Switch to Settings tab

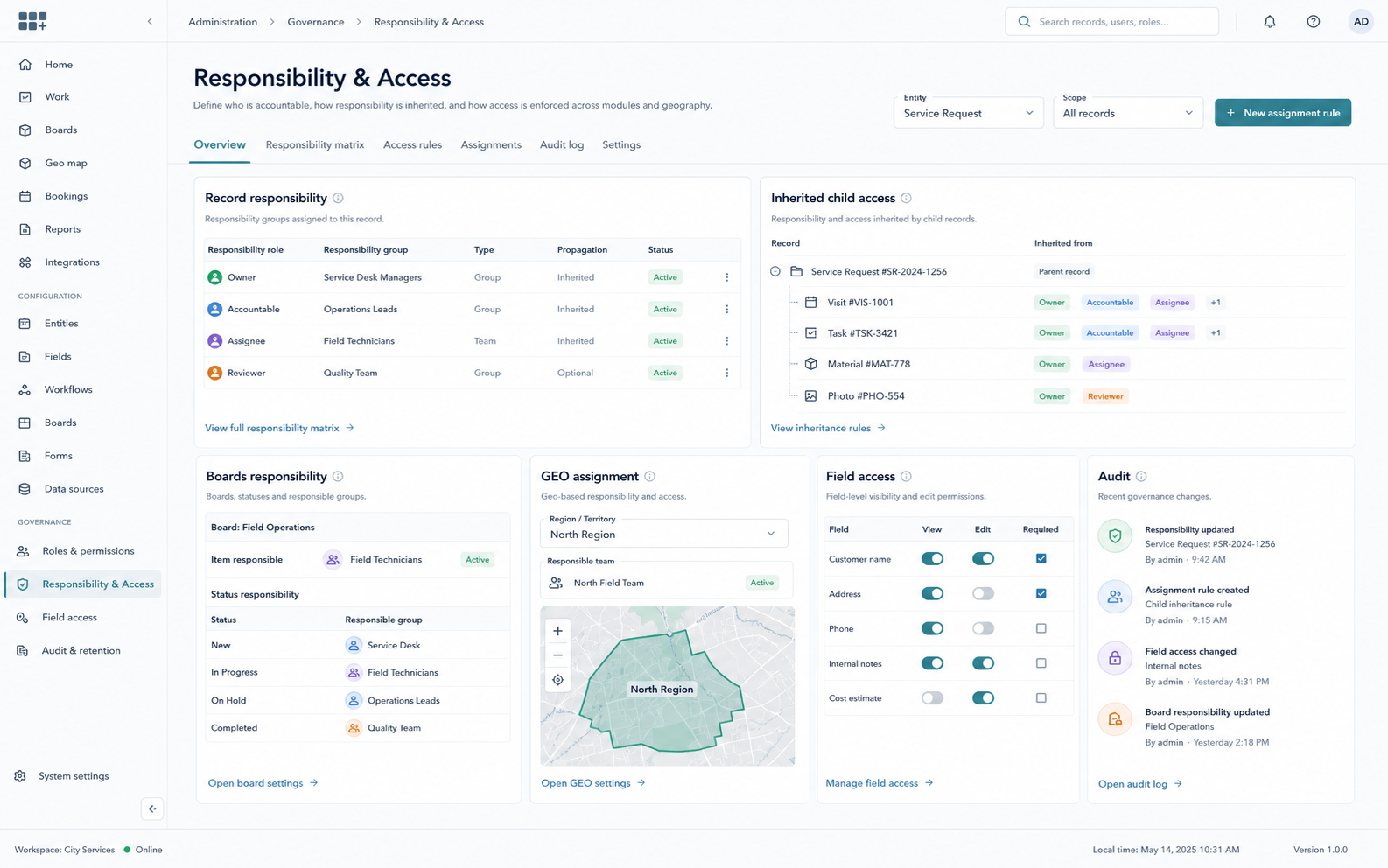pyautogui.click(x=621, y=145)
